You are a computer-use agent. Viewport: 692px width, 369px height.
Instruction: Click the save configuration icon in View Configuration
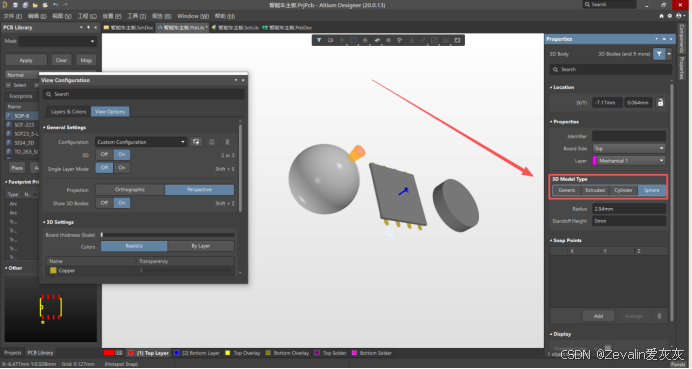[211, 142]
